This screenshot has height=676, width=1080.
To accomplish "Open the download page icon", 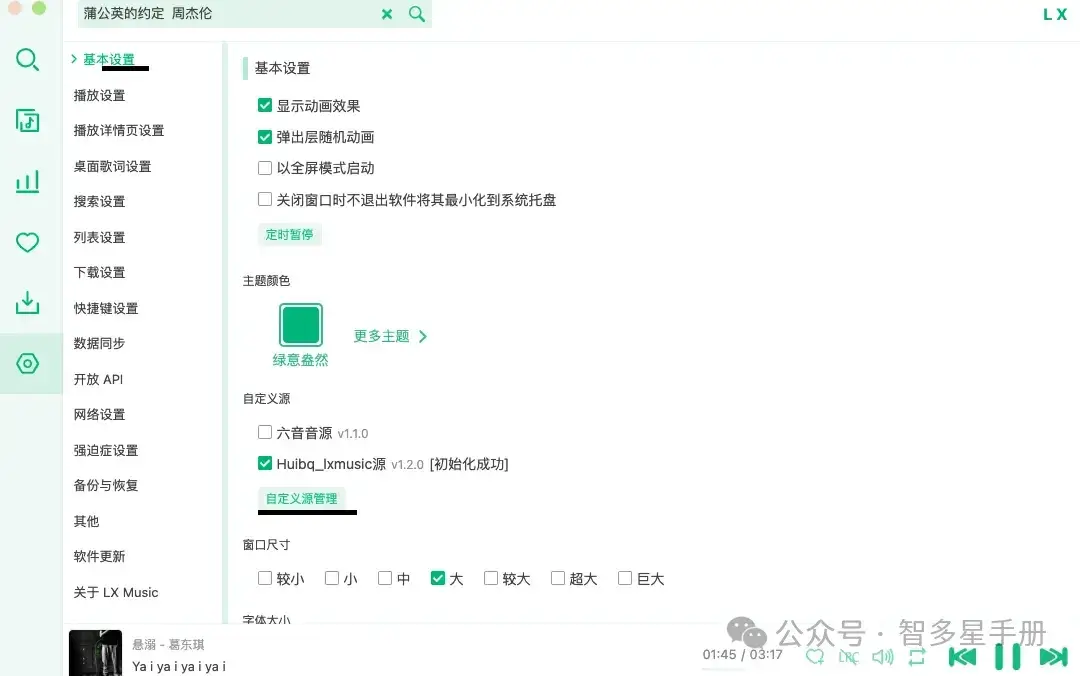I will tap(28, 302).
